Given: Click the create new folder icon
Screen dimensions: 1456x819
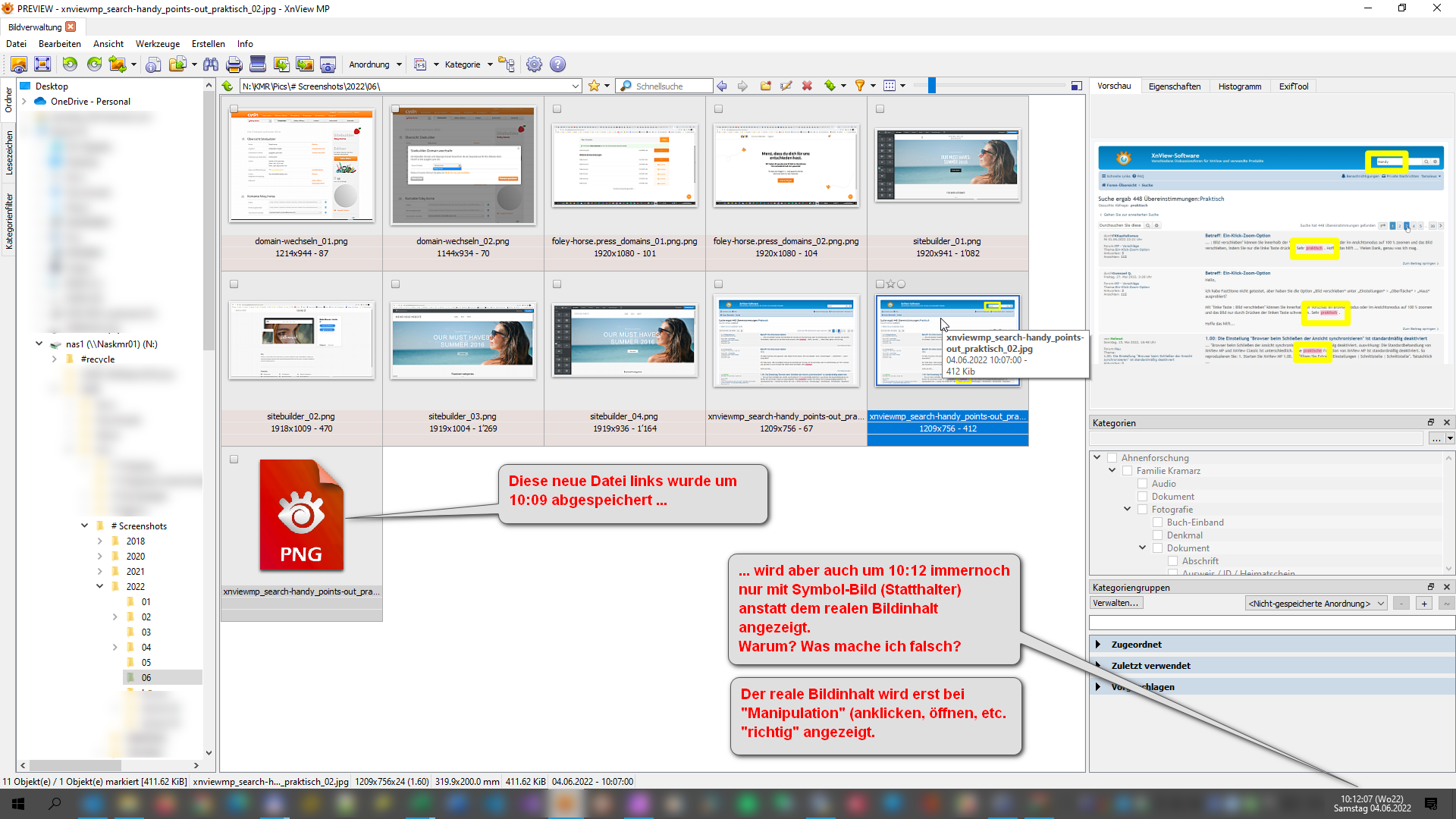Looking at the screenshot, I should [x=765, y=86].
